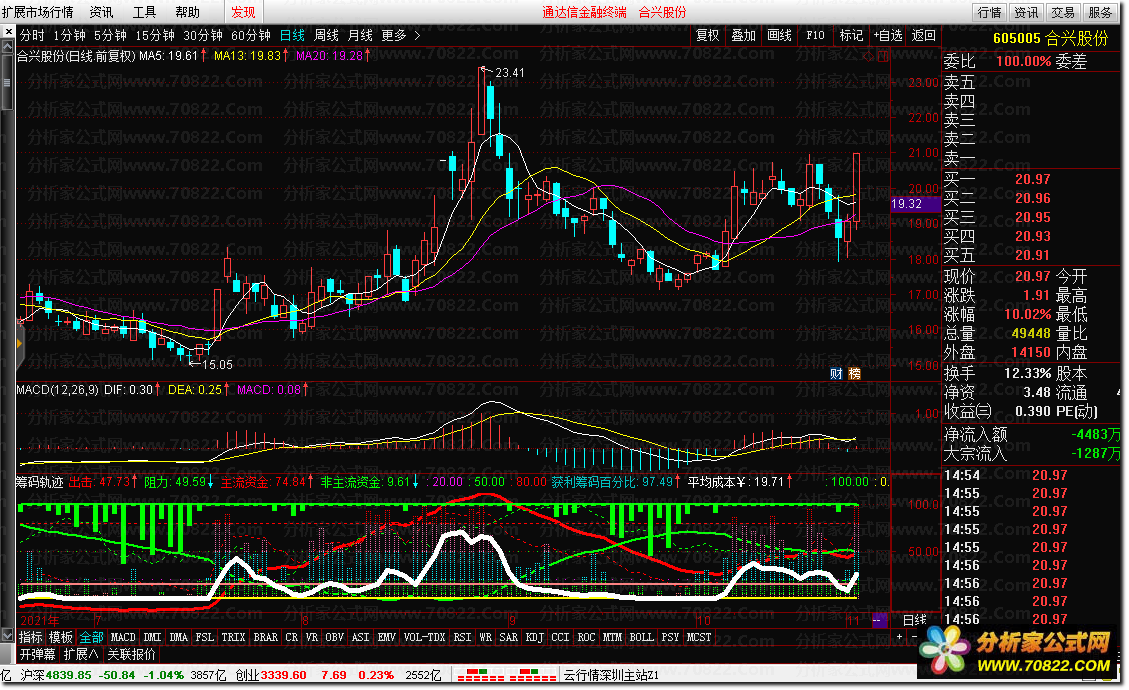Click the red-green server status indicator
Viewport: 1129px width, 690px height.
point(506,675)
